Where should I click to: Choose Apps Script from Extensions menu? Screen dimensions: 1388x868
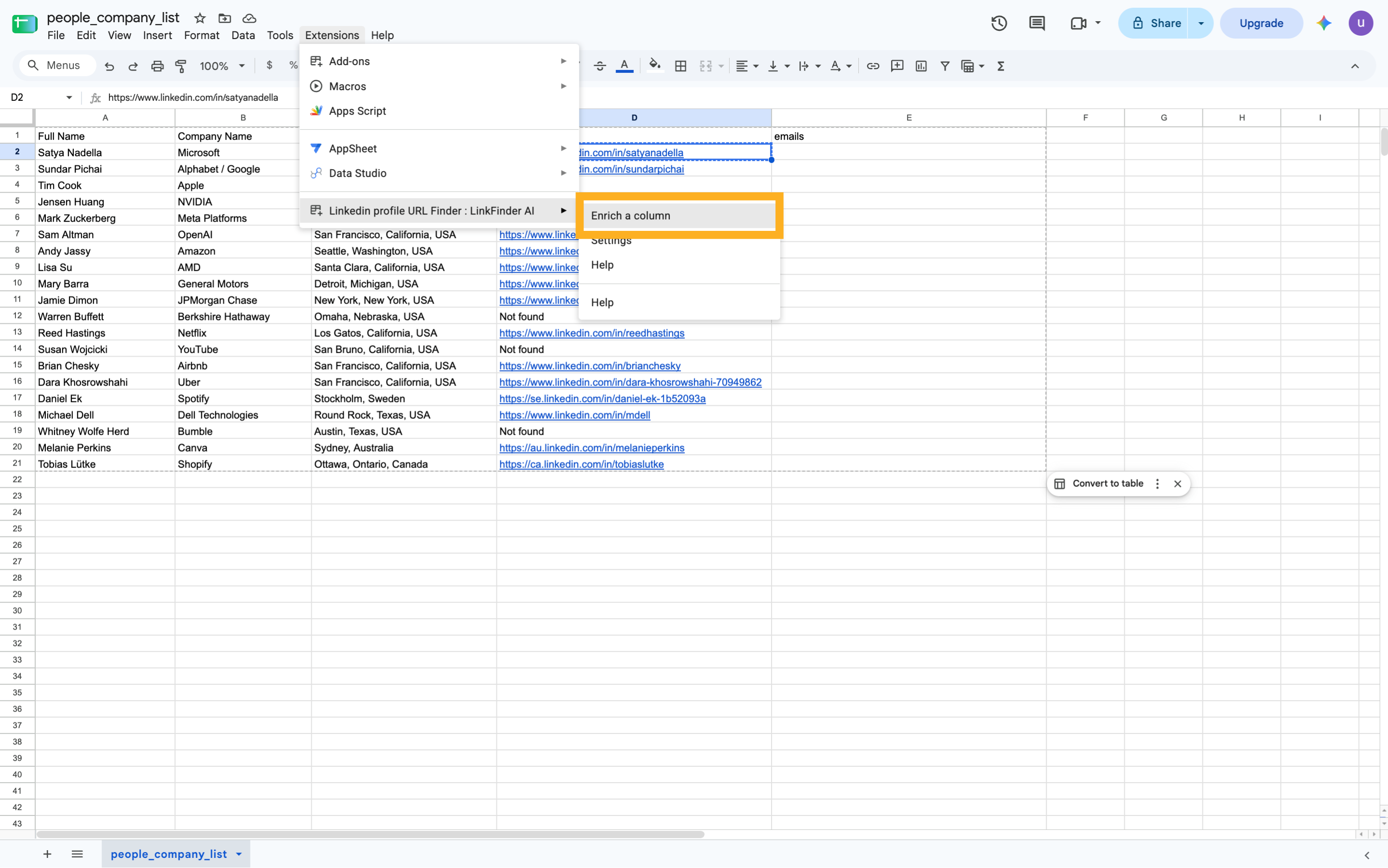click(439, 111)
